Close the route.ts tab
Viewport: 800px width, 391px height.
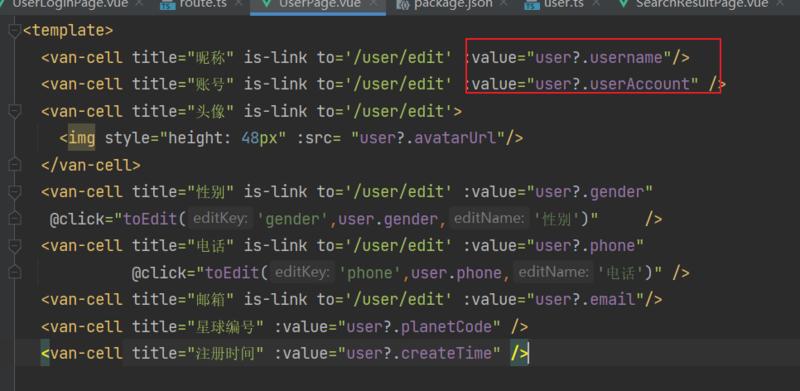click(238, 4)
